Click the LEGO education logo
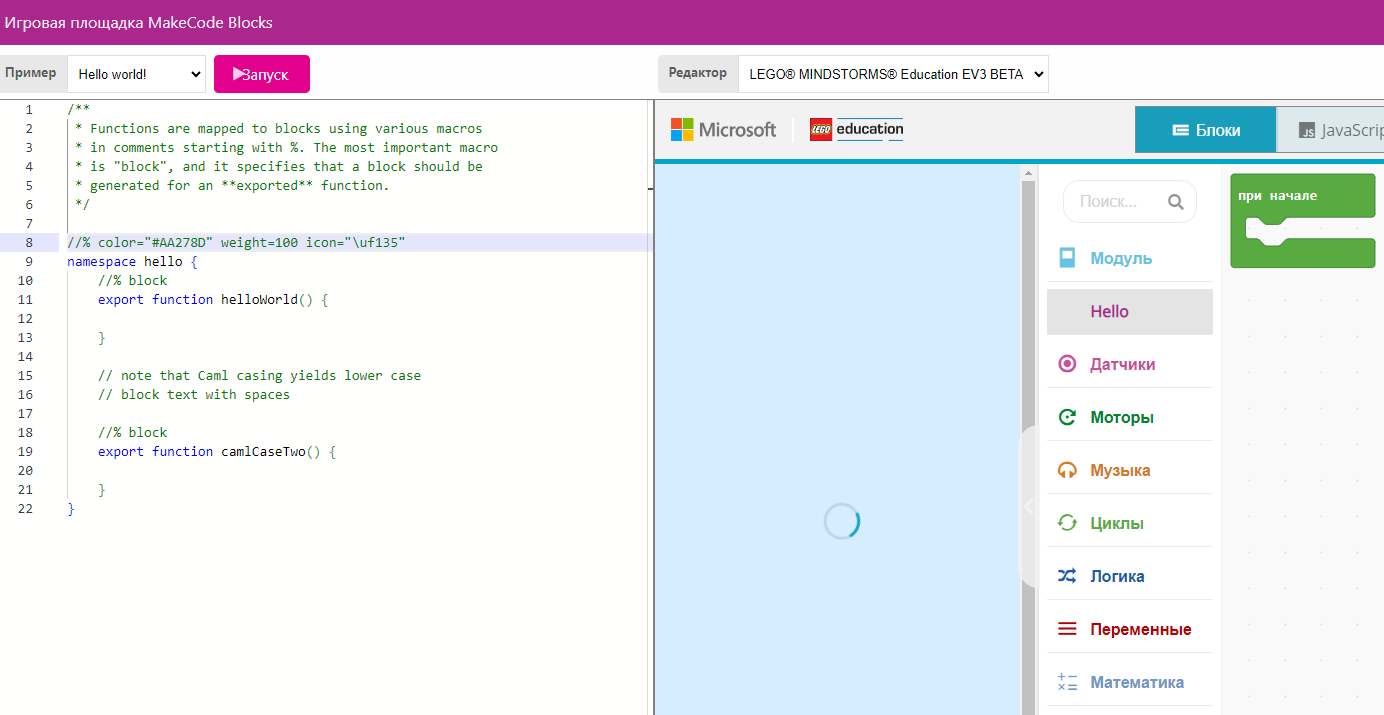This screenshot has height=715, width=1384. 856,128
